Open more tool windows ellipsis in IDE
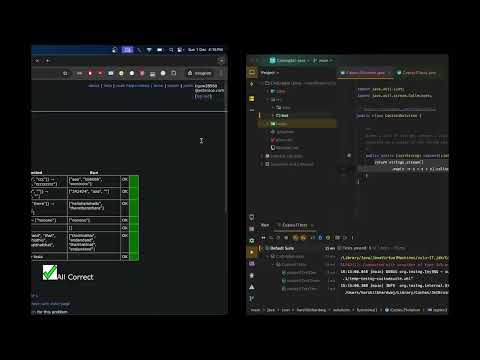This screenshot has width=480, height=360. coord(252,110)
